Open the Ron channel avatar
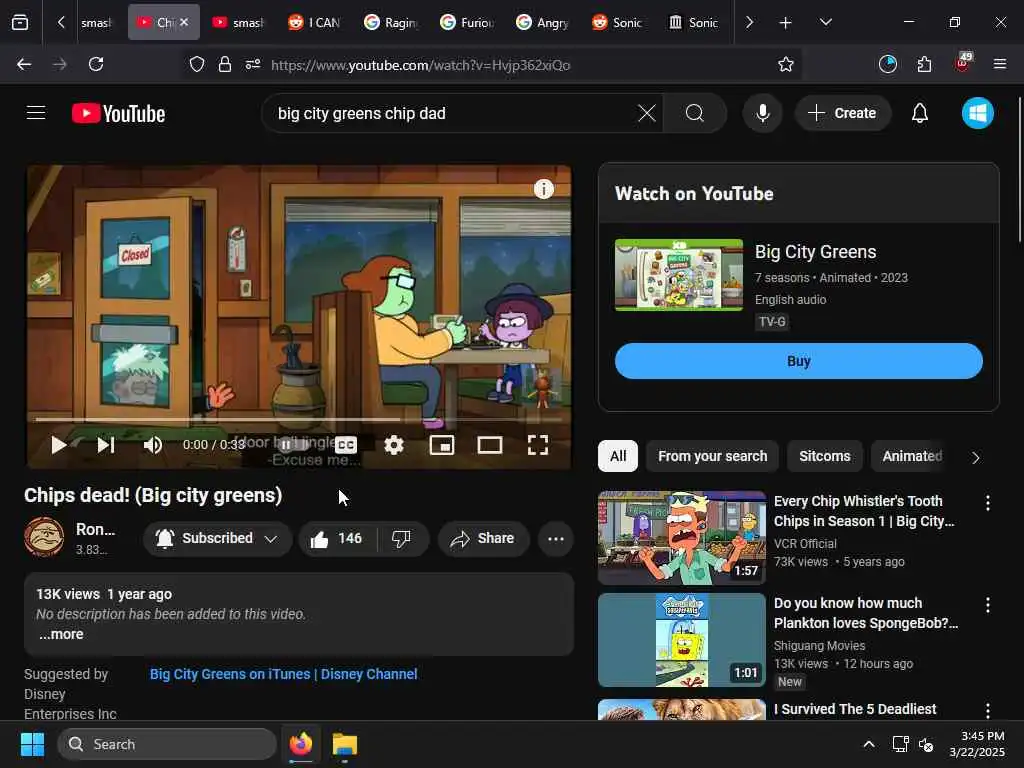This screenshot has width=1024, height=768. tap(44, 537)
